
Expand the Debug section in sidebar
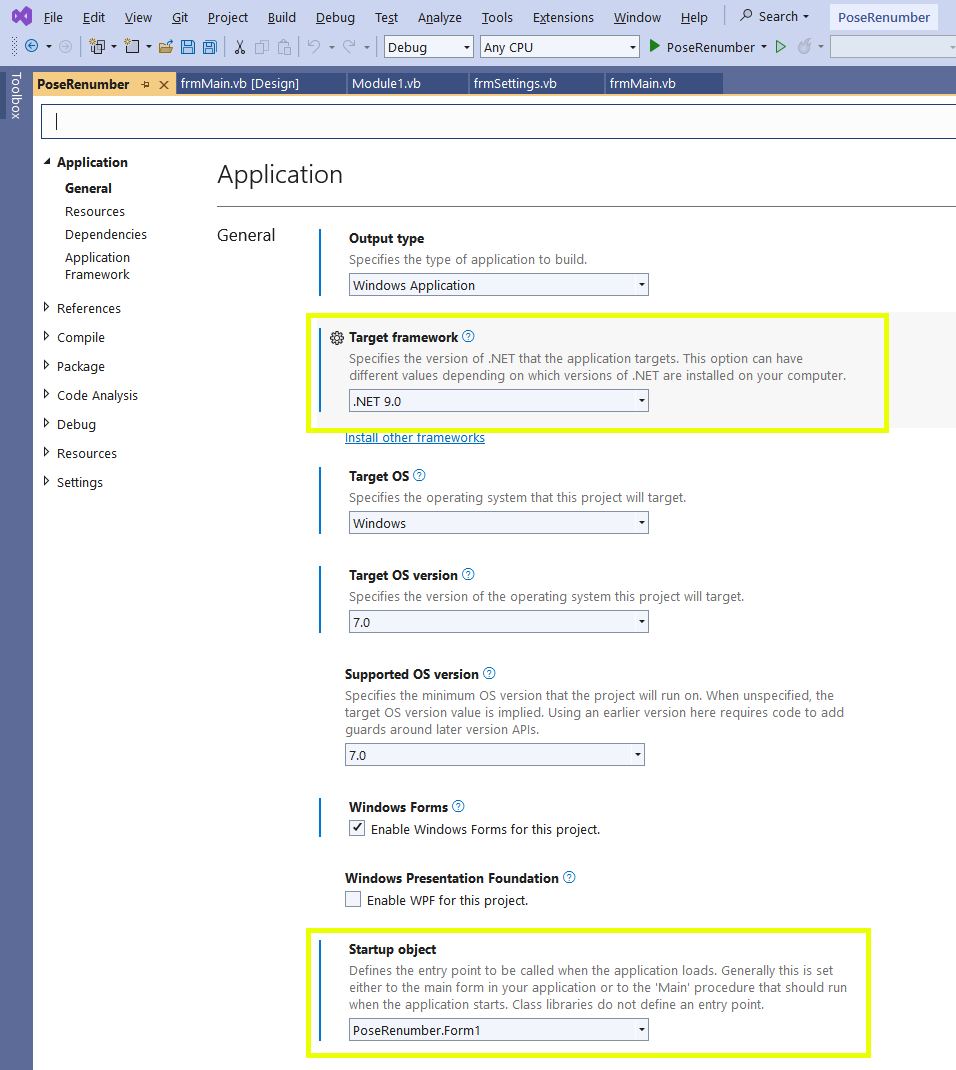(46, 424)
